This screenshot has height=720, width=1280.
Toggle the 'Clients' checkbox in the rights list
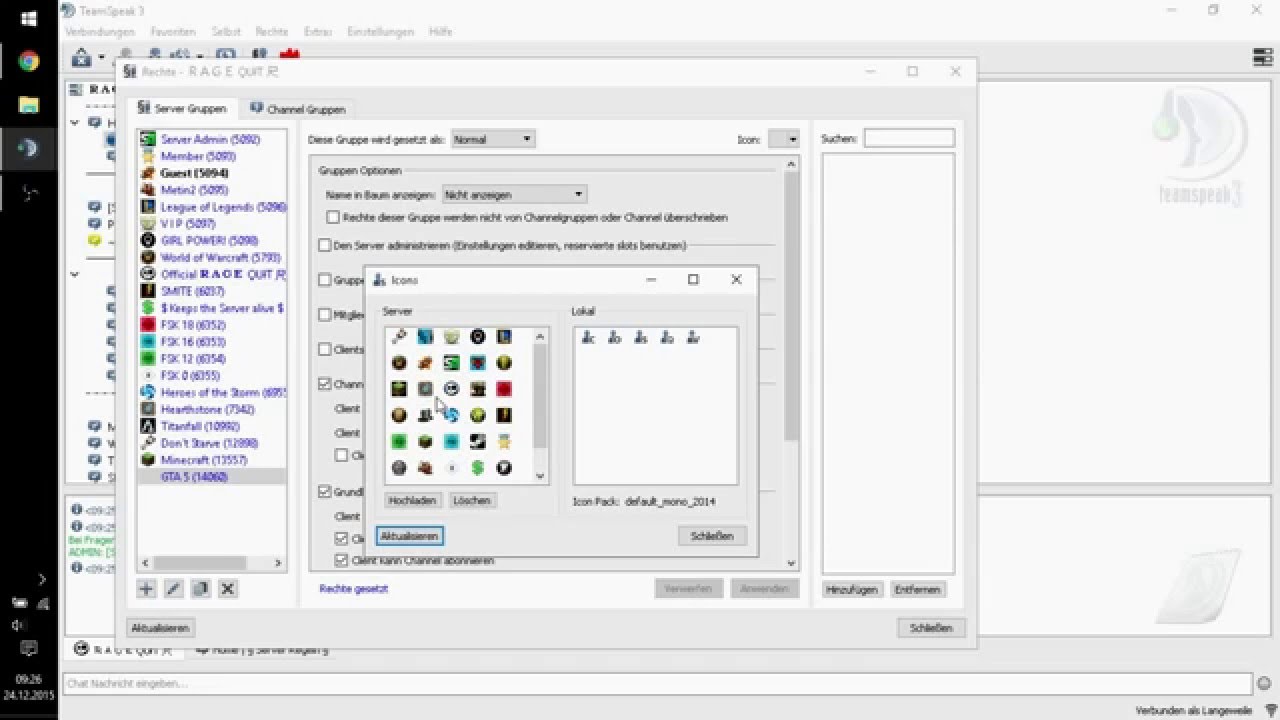(325, 349)
